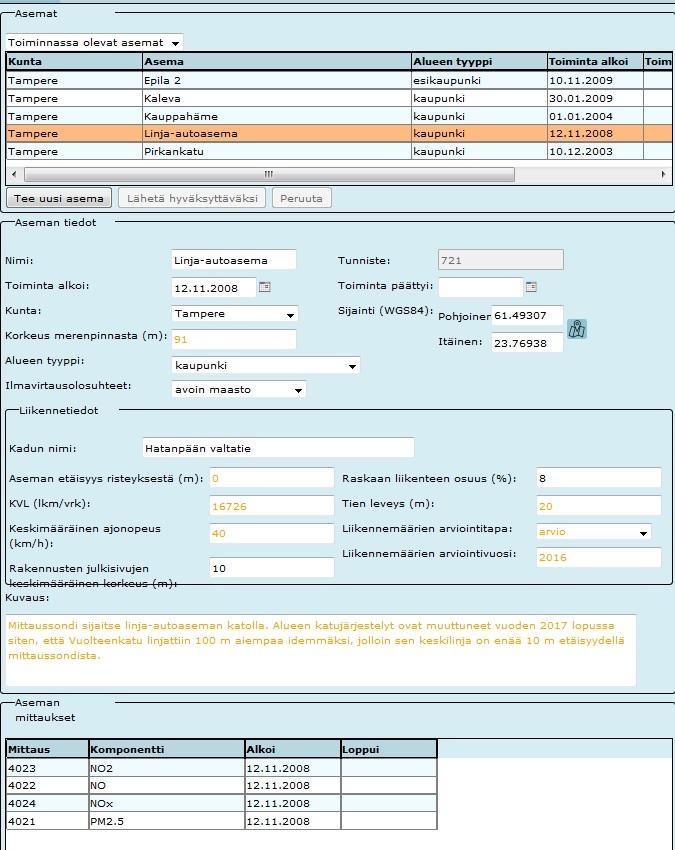The width and height of the screenshot is (675, 850).
Task: Click inside the Kuvaus description text area
Action: [320, 650]
